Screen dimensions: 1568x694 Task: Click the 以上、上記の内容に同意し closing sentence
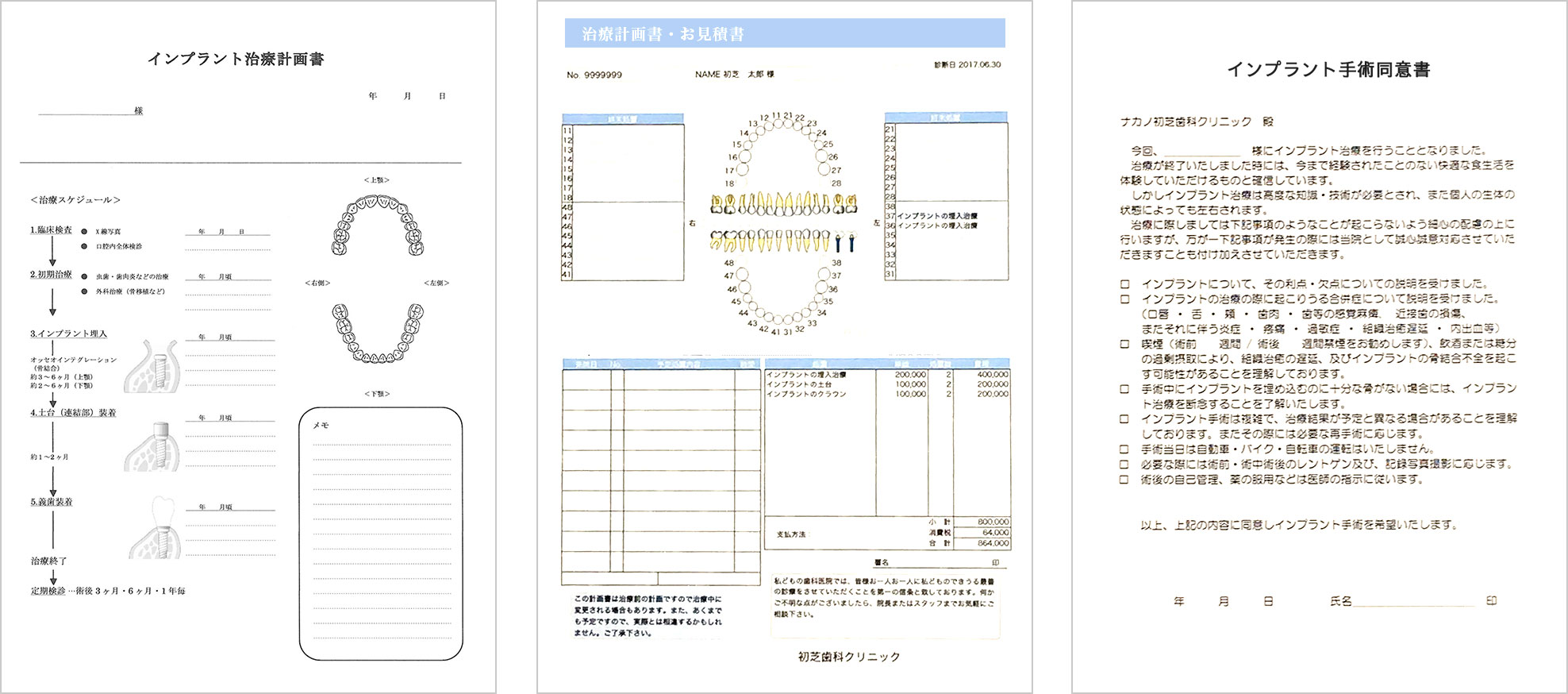pyautogui.click(x=1298, y=525)
